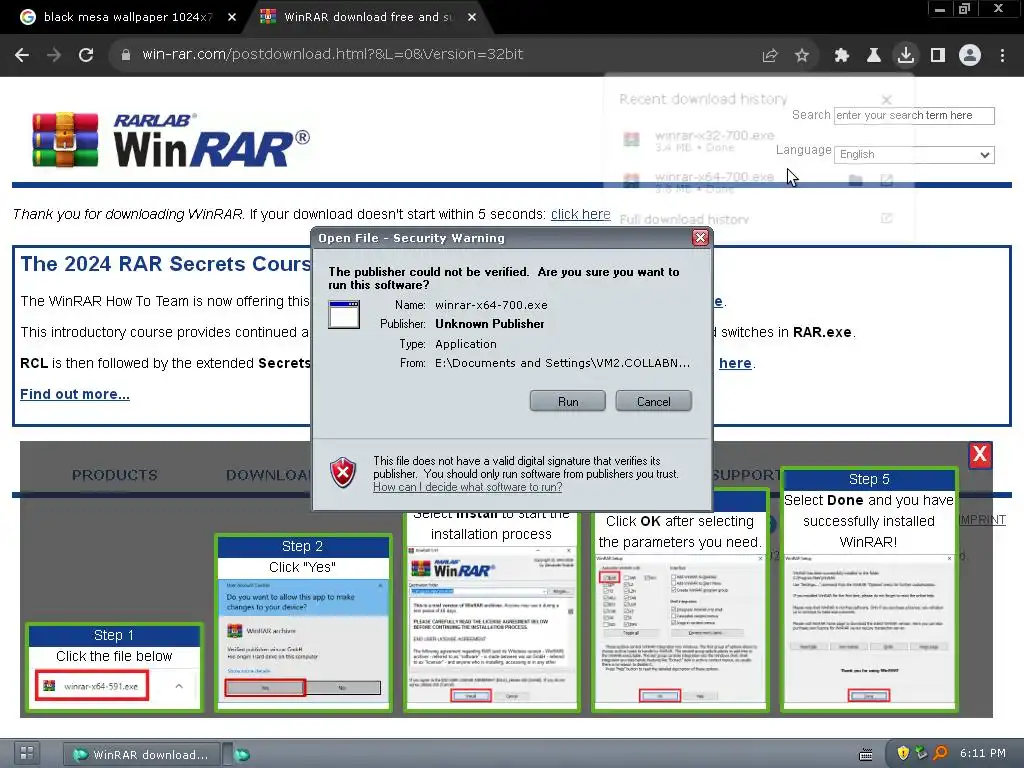Screen dimensions: 1024x768
Task: Click the Step 2 Click Yes thumbnail
Action: [x=303, y=622]
